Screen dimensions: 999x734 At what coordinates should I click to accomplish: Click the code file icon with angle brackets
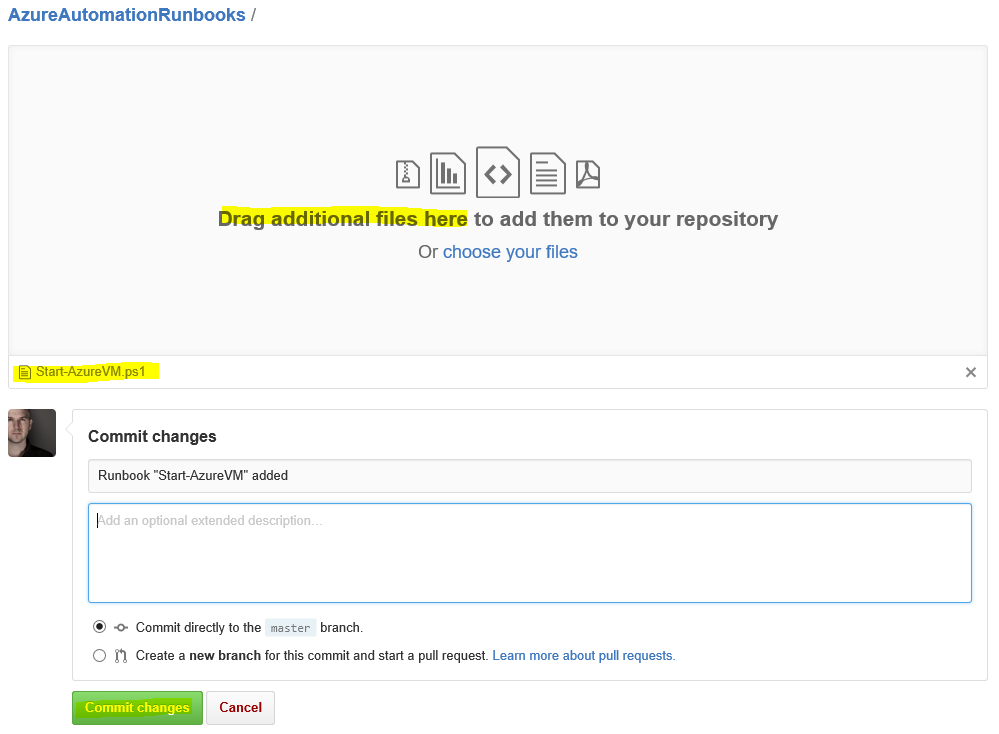pyautogui.click(x=498, y=173)
